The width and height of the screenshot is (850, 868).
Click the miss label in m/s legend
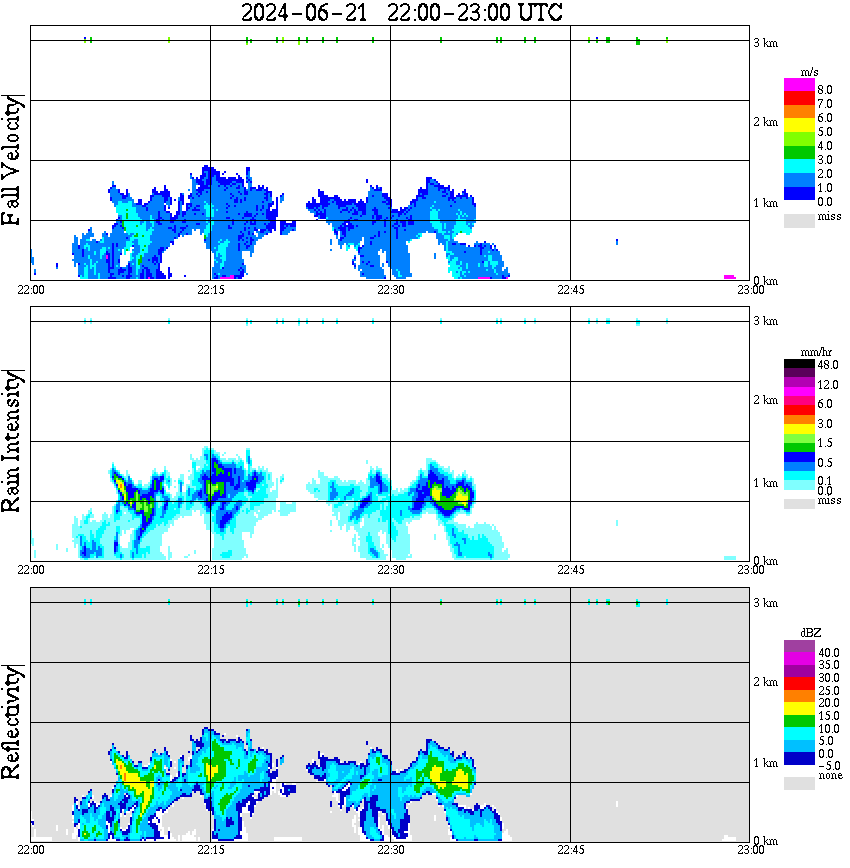829,216
